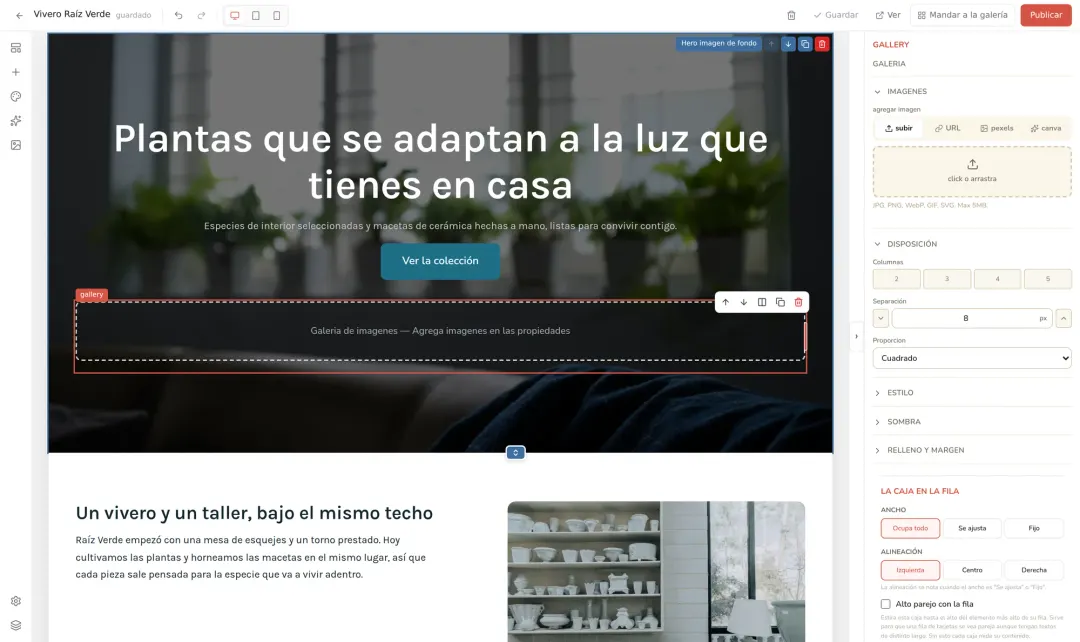The image size is (1080, 642).
Task: Move hero section up with arrow
Action: coord(771,44)
